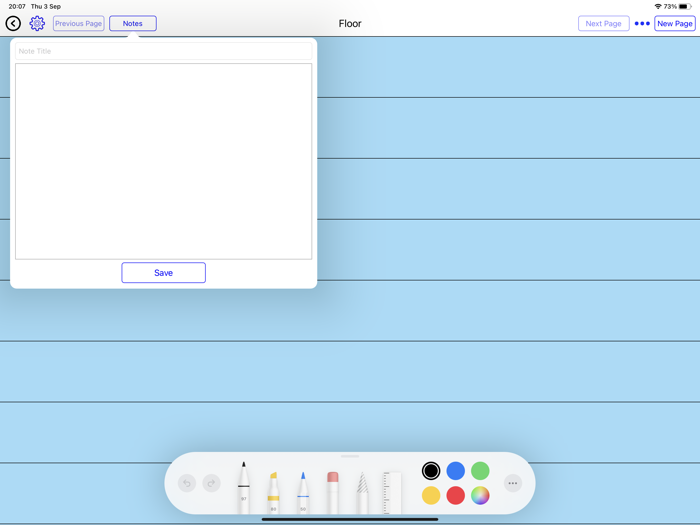
Task: Select the lasso selection tool
Action: coord(362,492)
